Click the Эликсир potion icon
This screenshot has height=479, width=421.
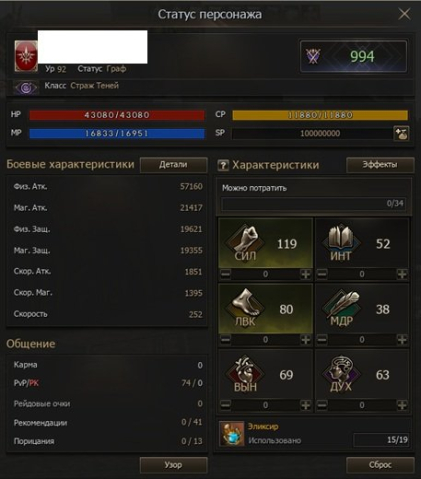pyautogui.click(x=232, y=434)
